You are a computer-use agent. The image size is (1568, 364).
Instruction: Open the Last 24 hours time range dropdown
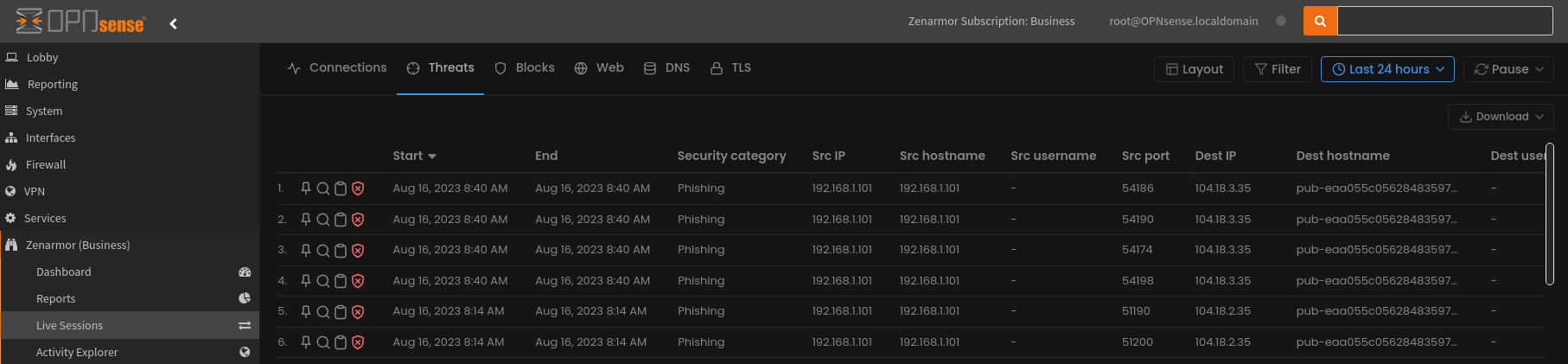coord(1386,69)
